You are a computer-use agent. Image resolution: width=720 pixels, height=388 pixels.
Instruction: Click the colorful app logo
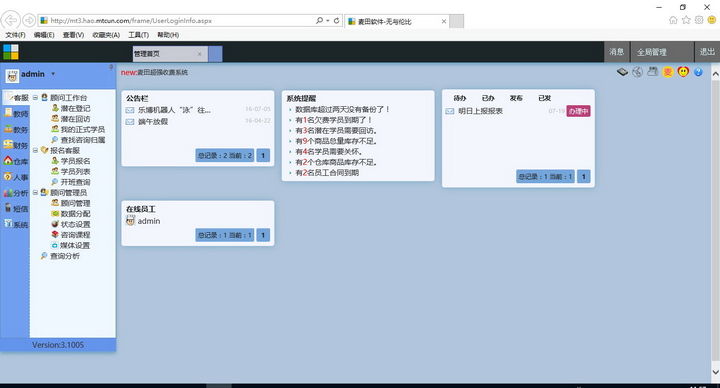pyautogui.click(x=11, y=52)
